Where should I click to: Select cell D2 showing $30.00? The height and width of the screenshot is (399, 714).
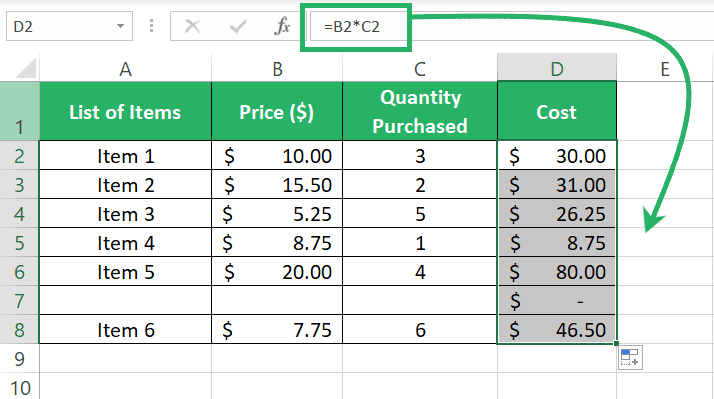pos(557,156)
